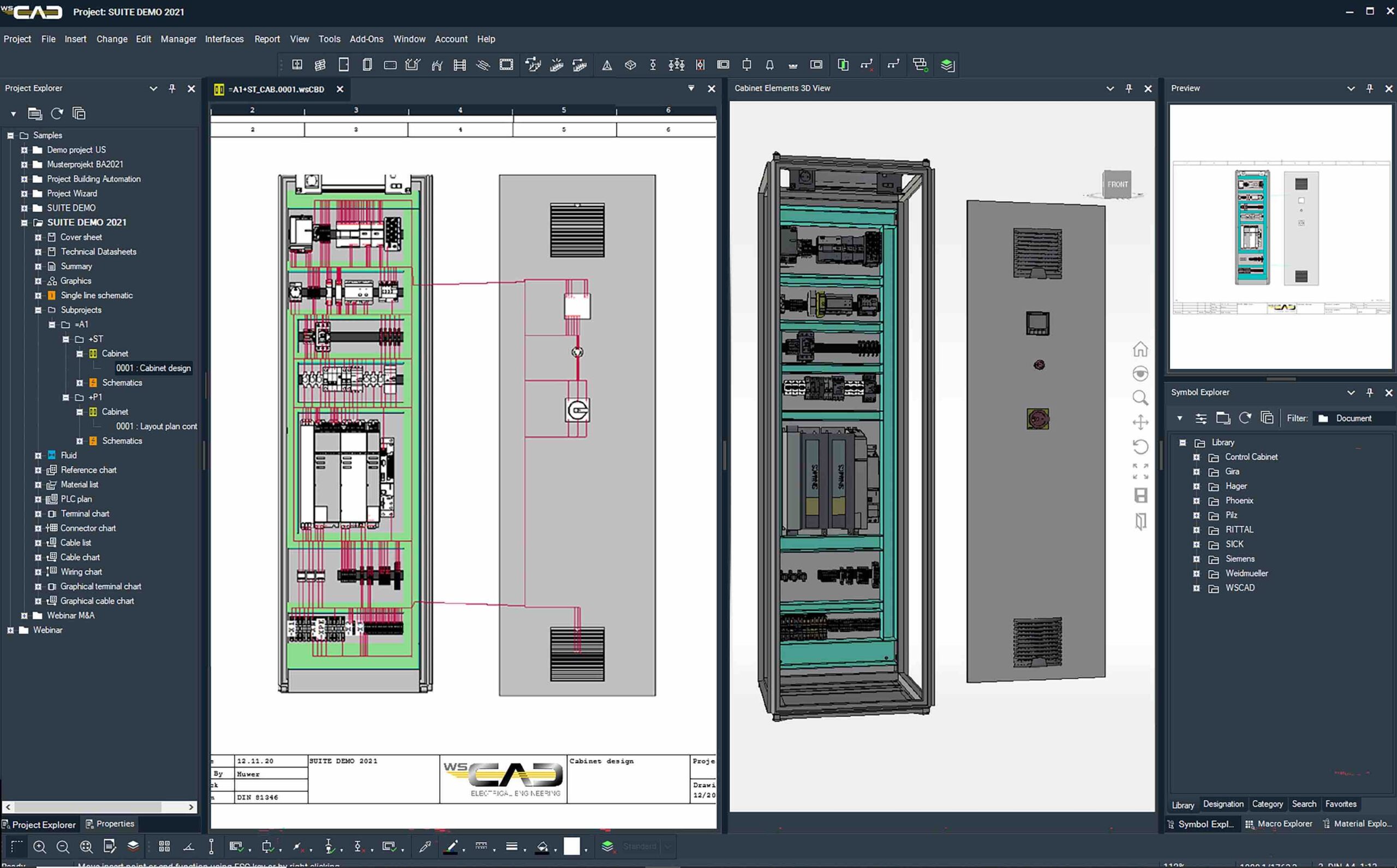Click the 3D cube icon in top toolbar

click(x=630, y=65)
